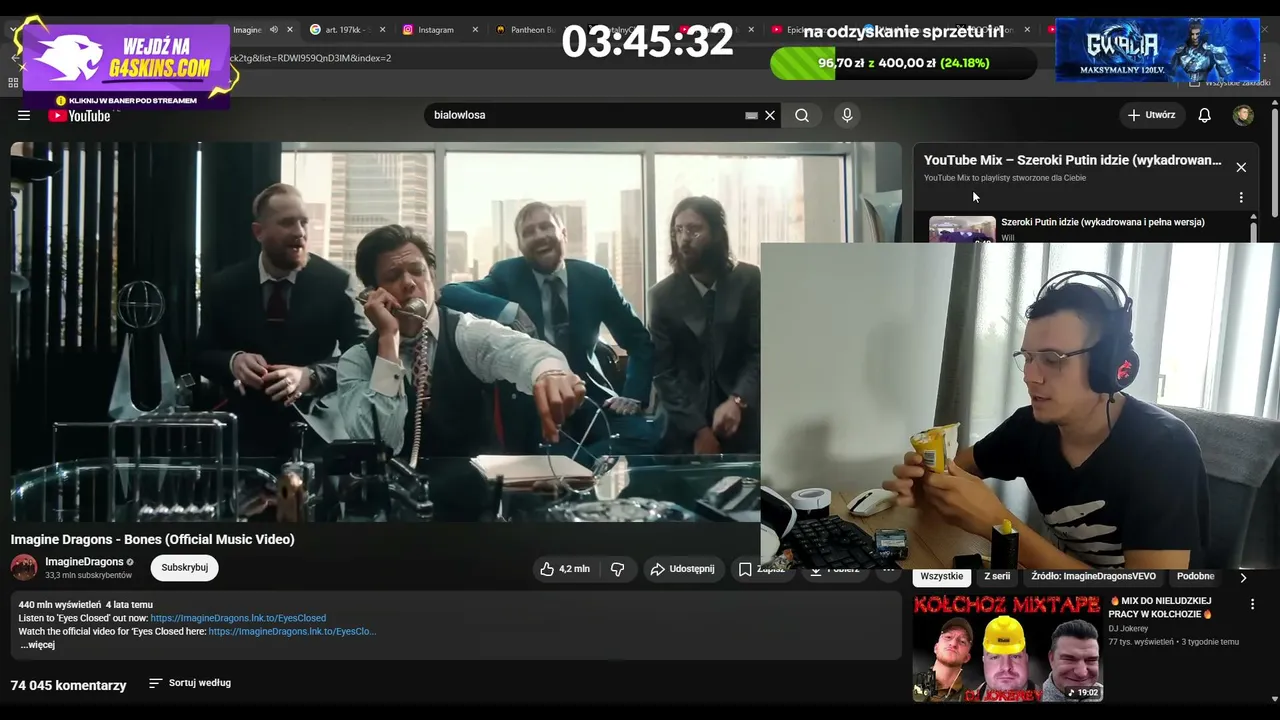This screenshot has width=1280, height=720.
Task: Open the Kołchoz Mixtape video thumbnail
Action: click(x=1007, y=647)
